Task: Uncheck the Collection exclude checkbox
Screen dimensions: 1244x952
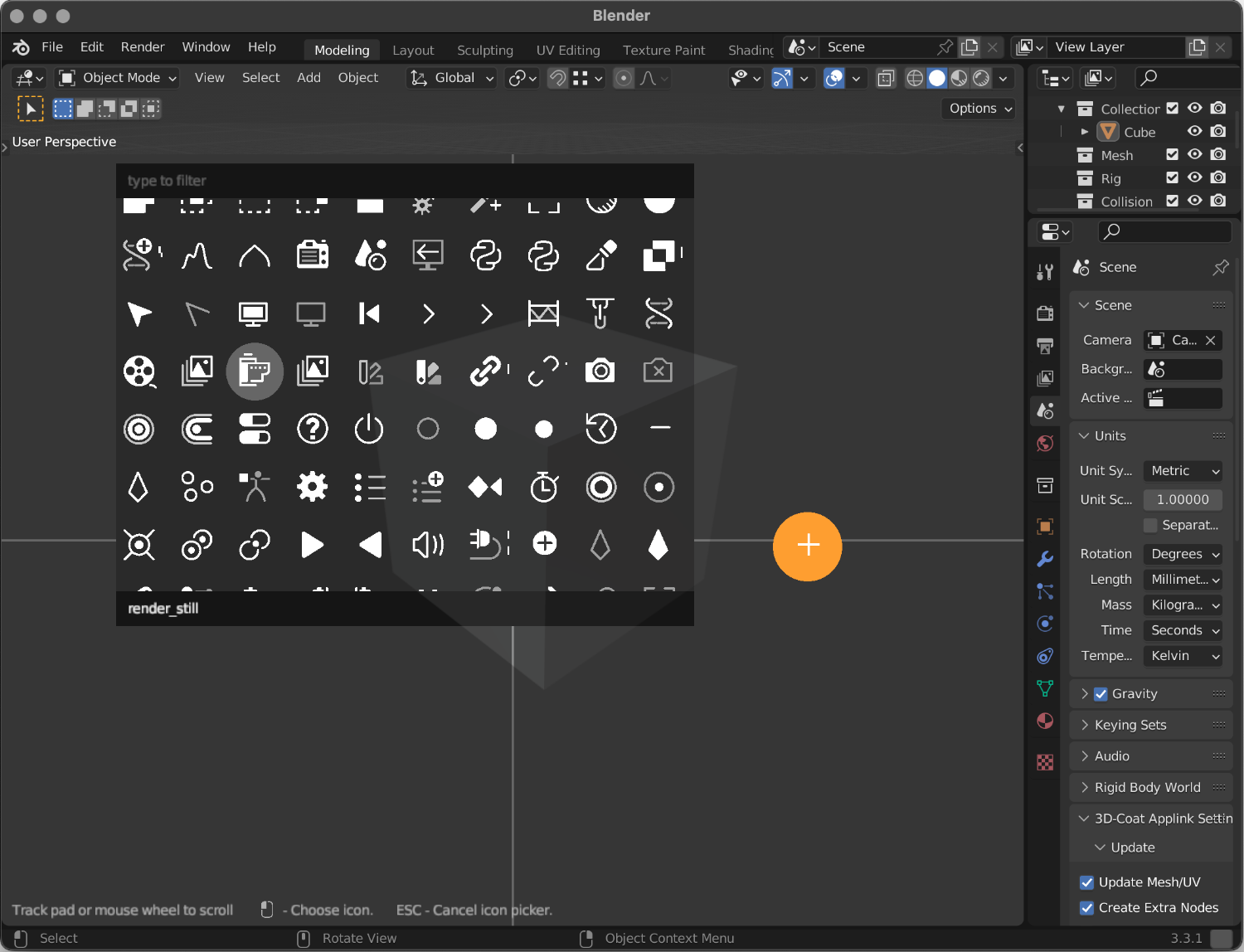Action: pyautogui.click(x=1172, y=109)
